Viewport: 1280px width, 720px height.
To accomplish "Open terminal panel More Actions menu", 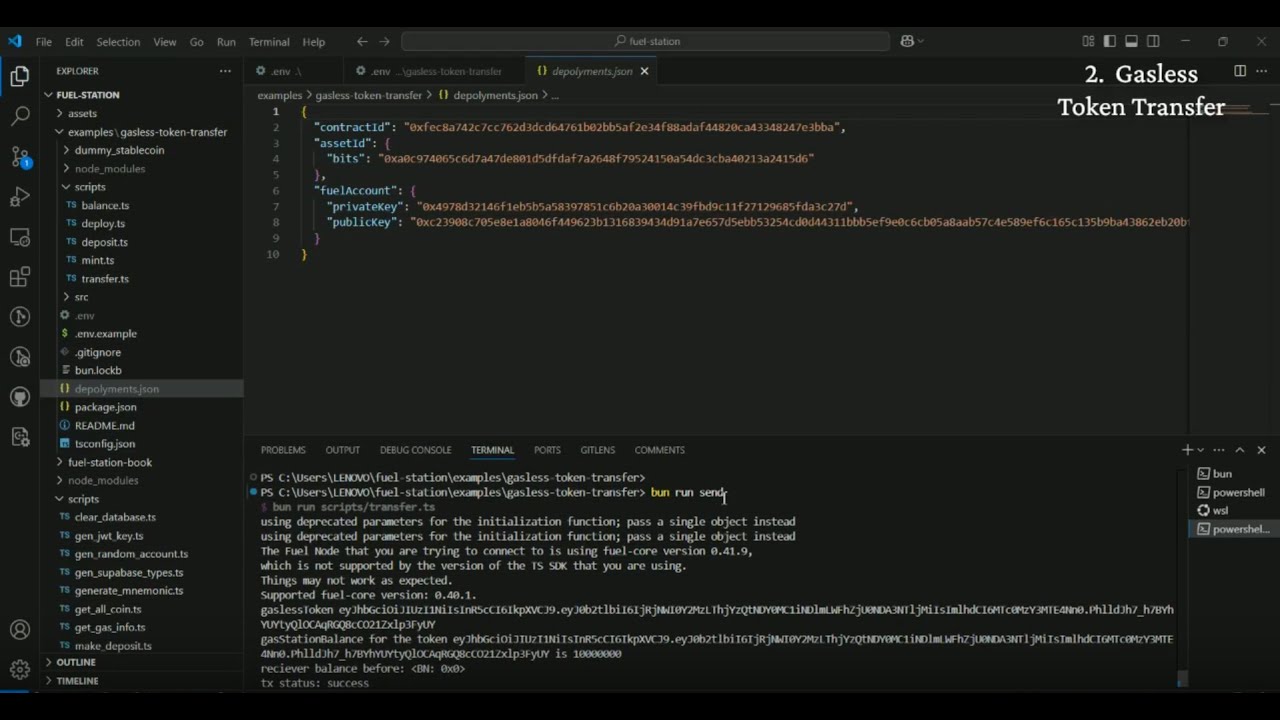I will coord(1220,450).
